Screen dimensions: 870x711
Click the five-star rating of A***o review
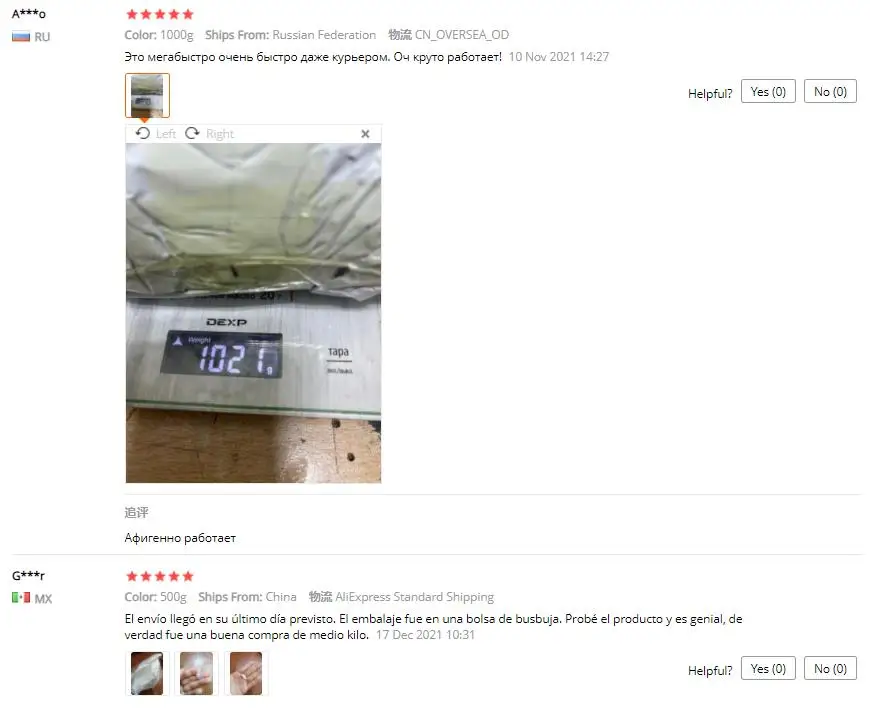point(160,14)
